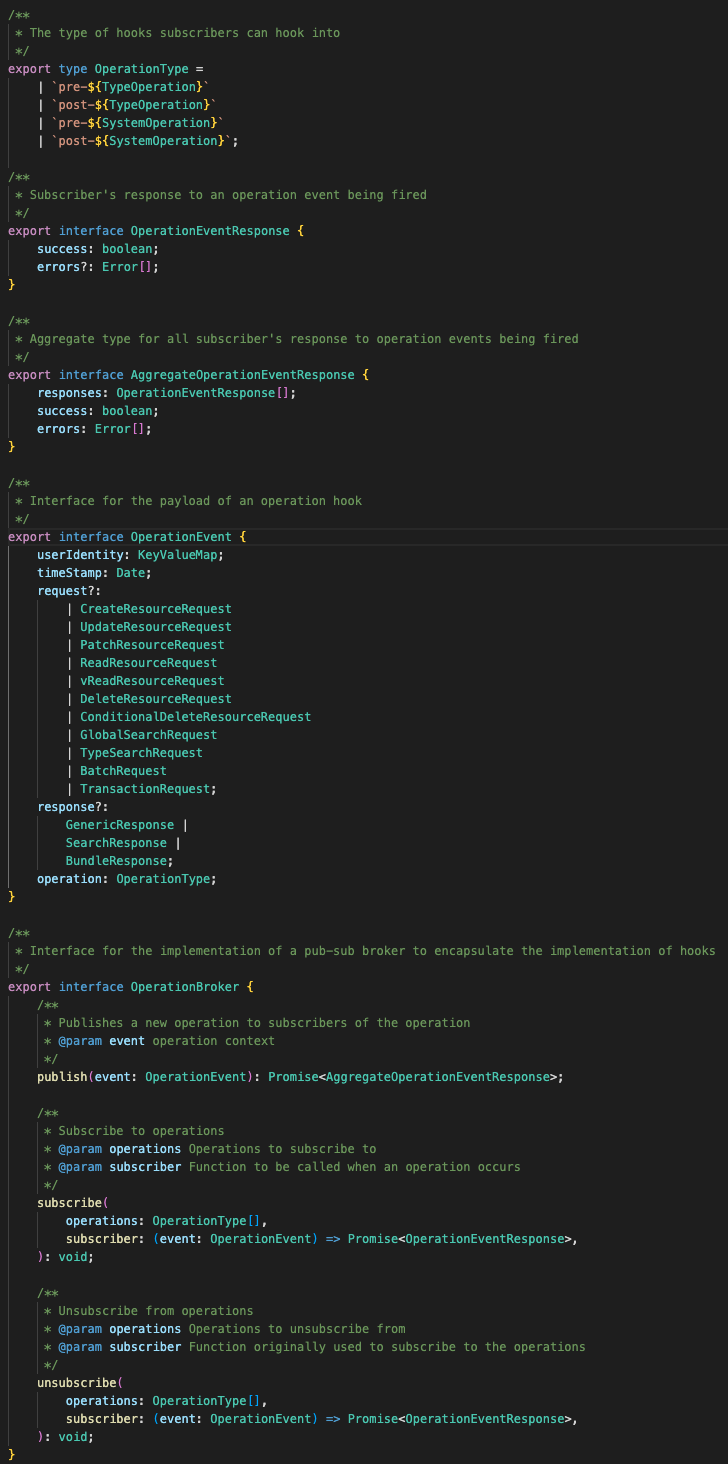
Task: Click the "userIdentity: KeyValueMap;" property
Action: click(x=131, y=555)
